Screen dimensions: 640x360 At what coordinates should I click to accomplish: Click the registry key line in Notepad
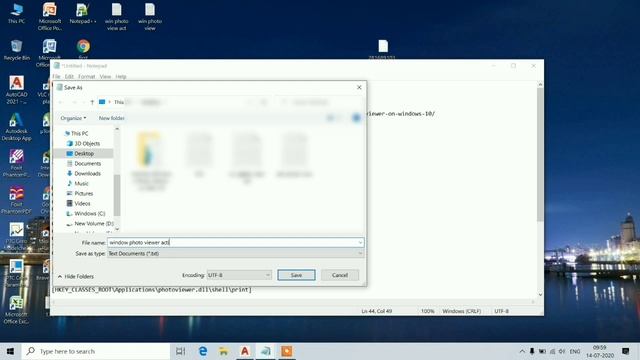[152, 289]
